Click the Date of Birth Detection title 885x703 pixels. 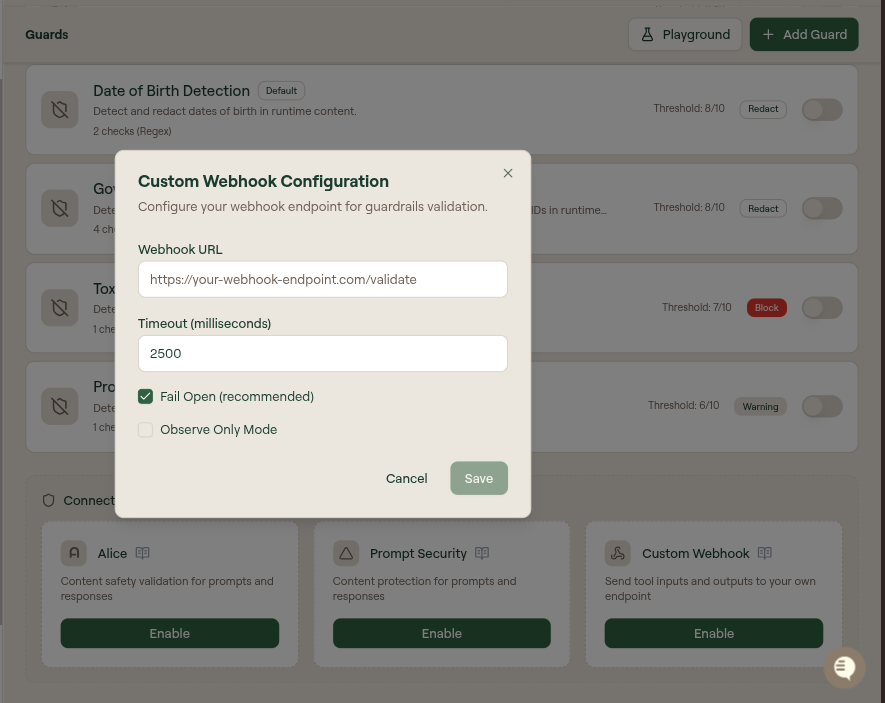[171, 91]
